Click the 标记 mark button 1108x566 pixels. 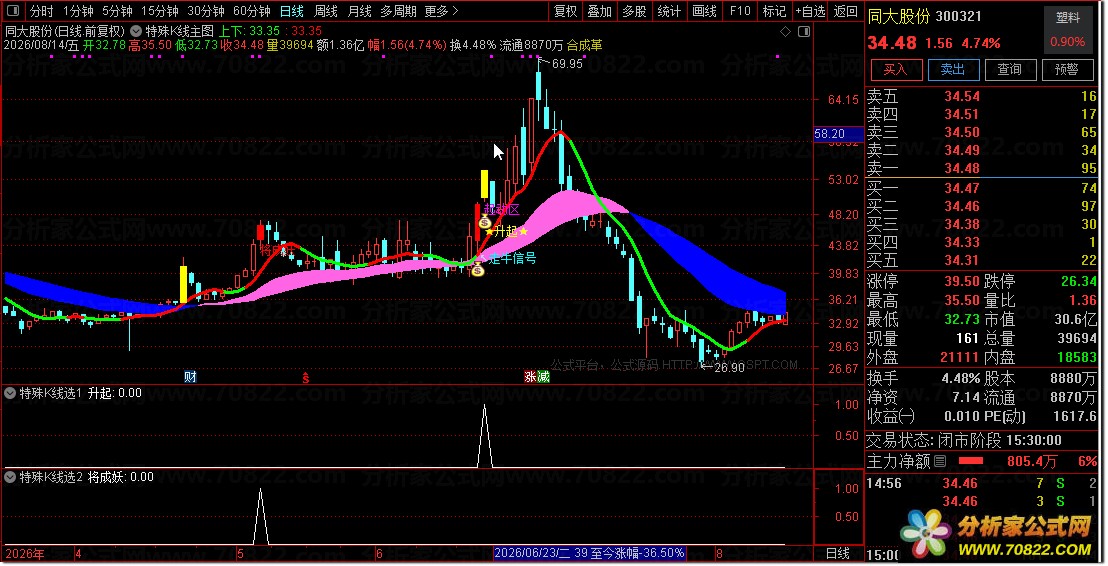(x=774, y=11)
